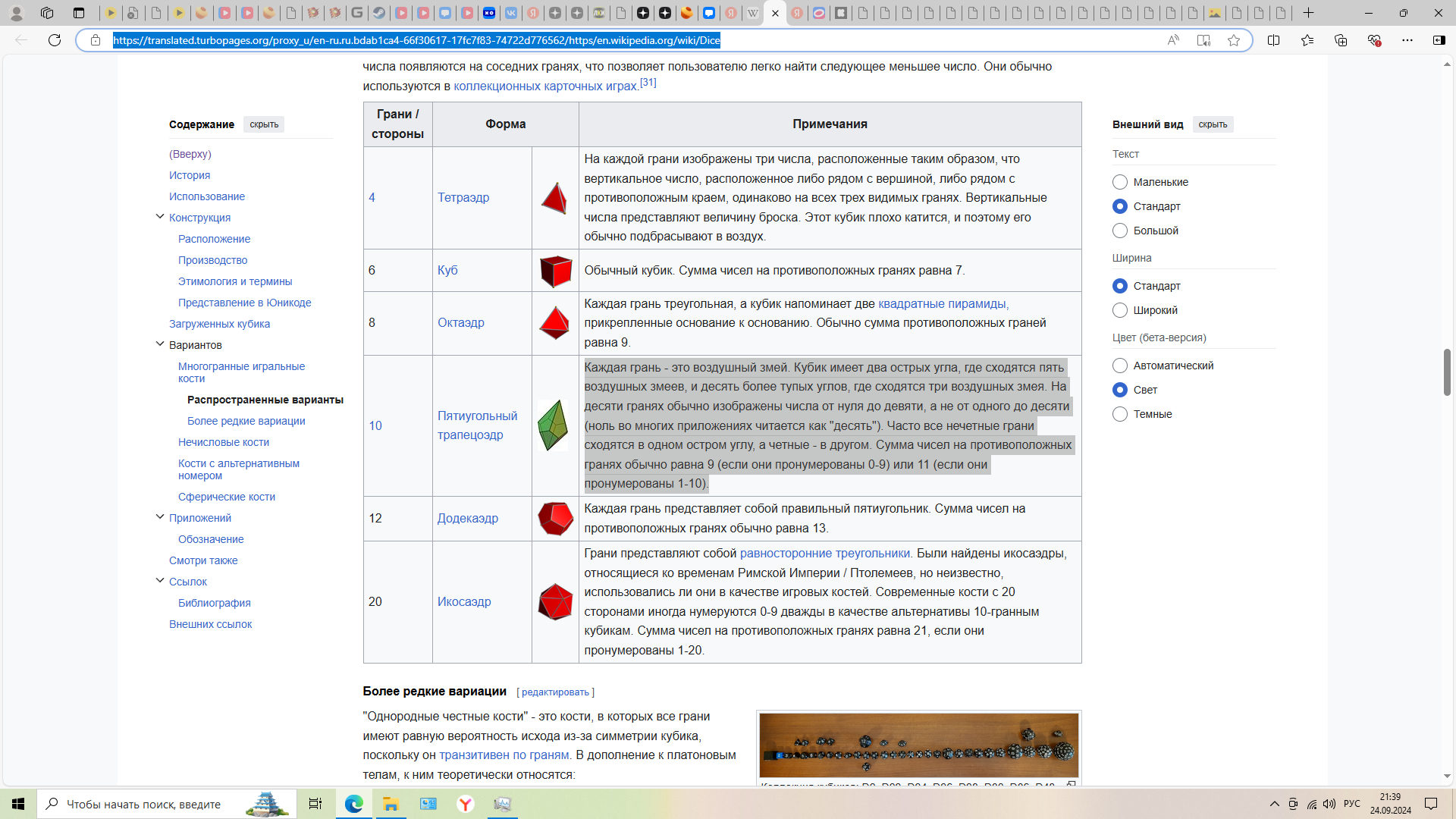The image size is (1456, 819).
Task: Open коллекционных карточных играх link
Action: 545,86
